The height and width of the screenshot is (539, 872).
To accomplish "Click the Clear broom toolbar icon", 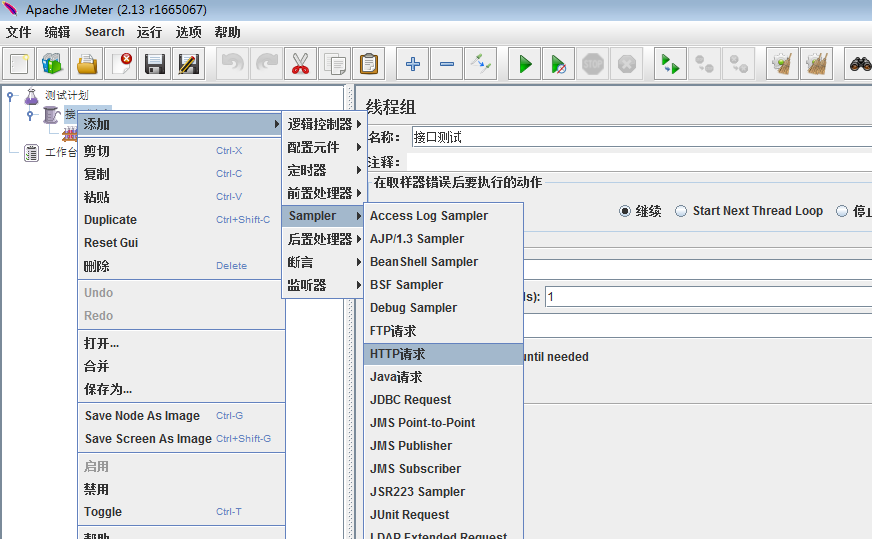I will (782, 64).
